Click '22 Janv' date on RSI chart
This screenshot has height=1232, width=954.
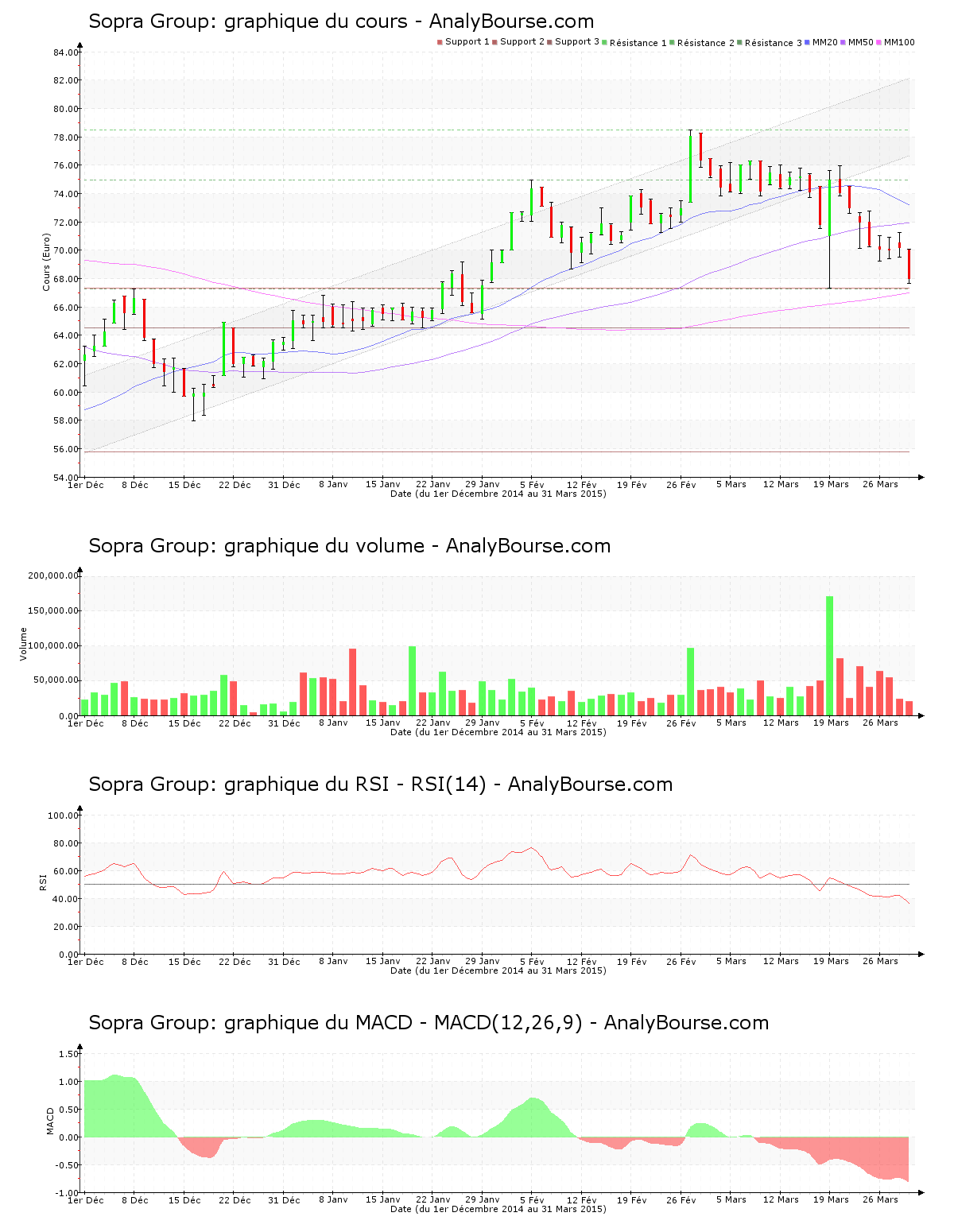(433, 962)
